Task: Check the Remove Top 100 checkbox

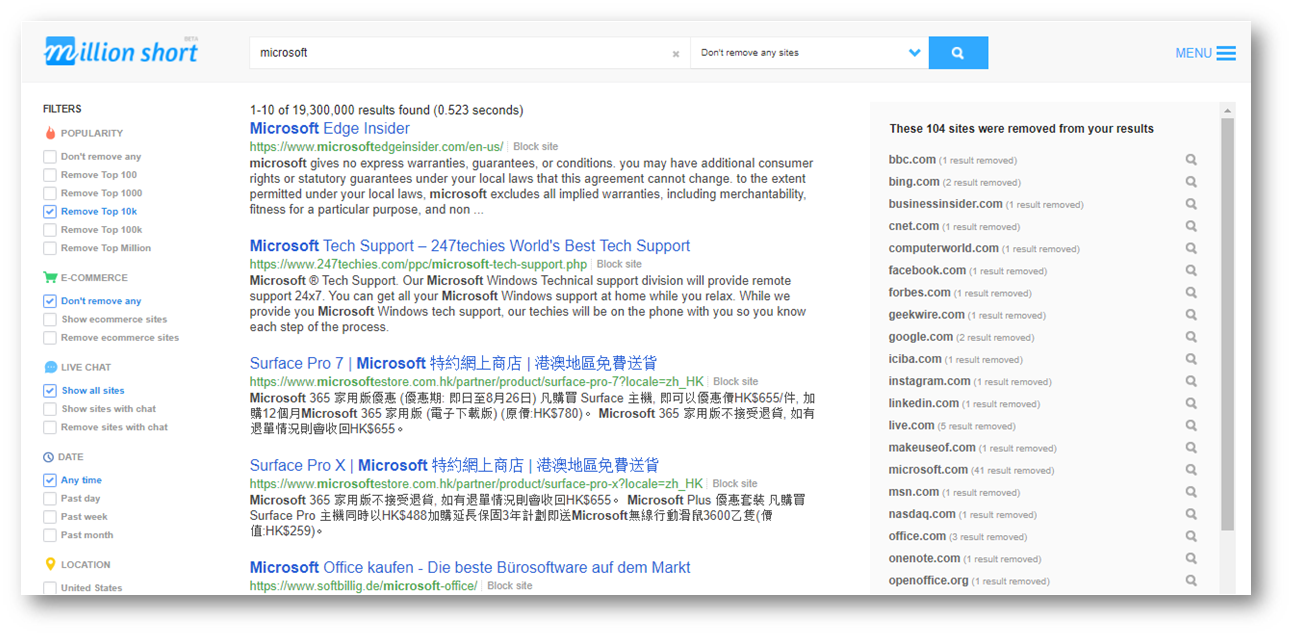Action: [x=50, y=175]
